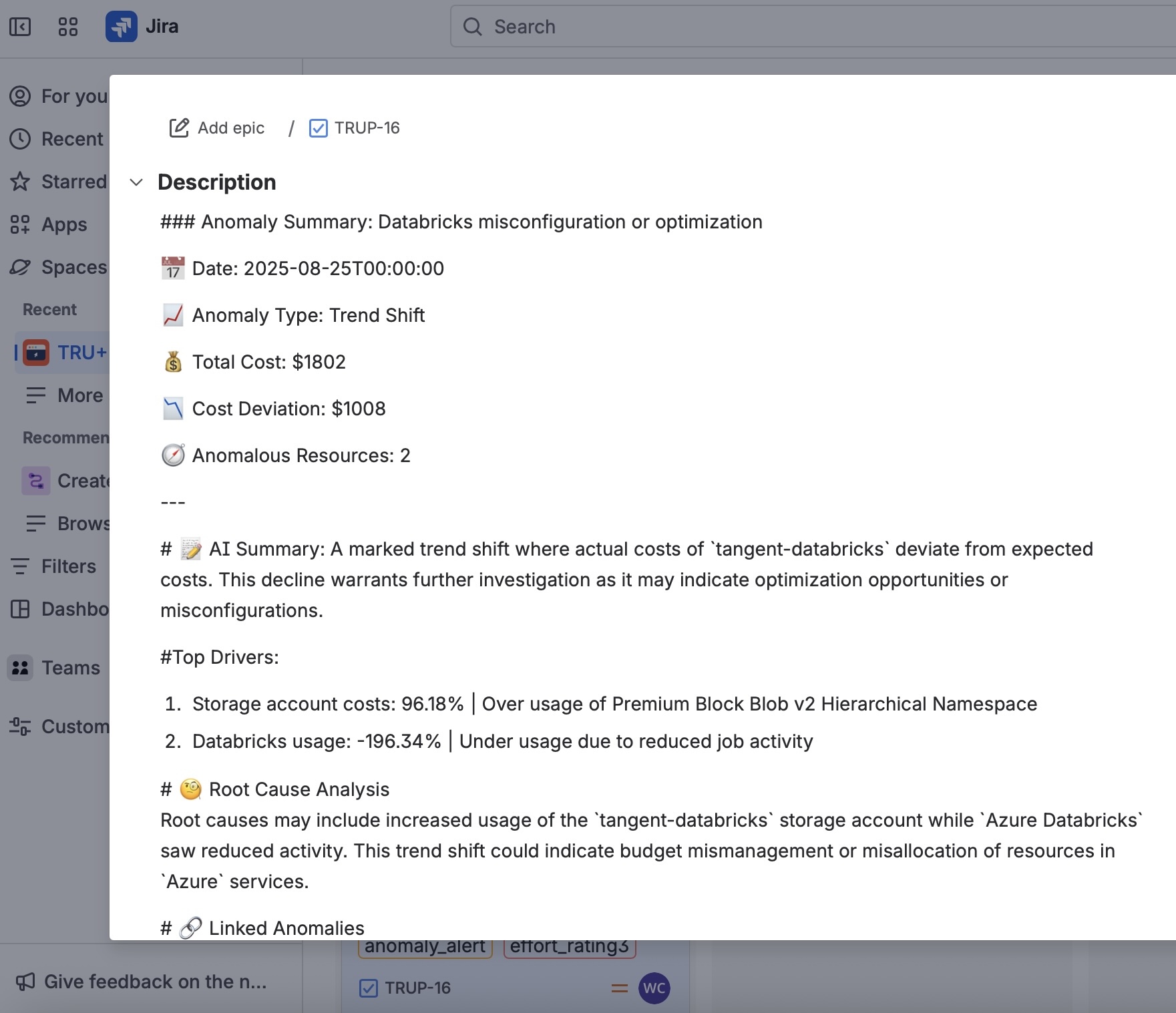Click the Jira logo
The width and height of the screenshot is (1176, 1013).
coord(142,27)
